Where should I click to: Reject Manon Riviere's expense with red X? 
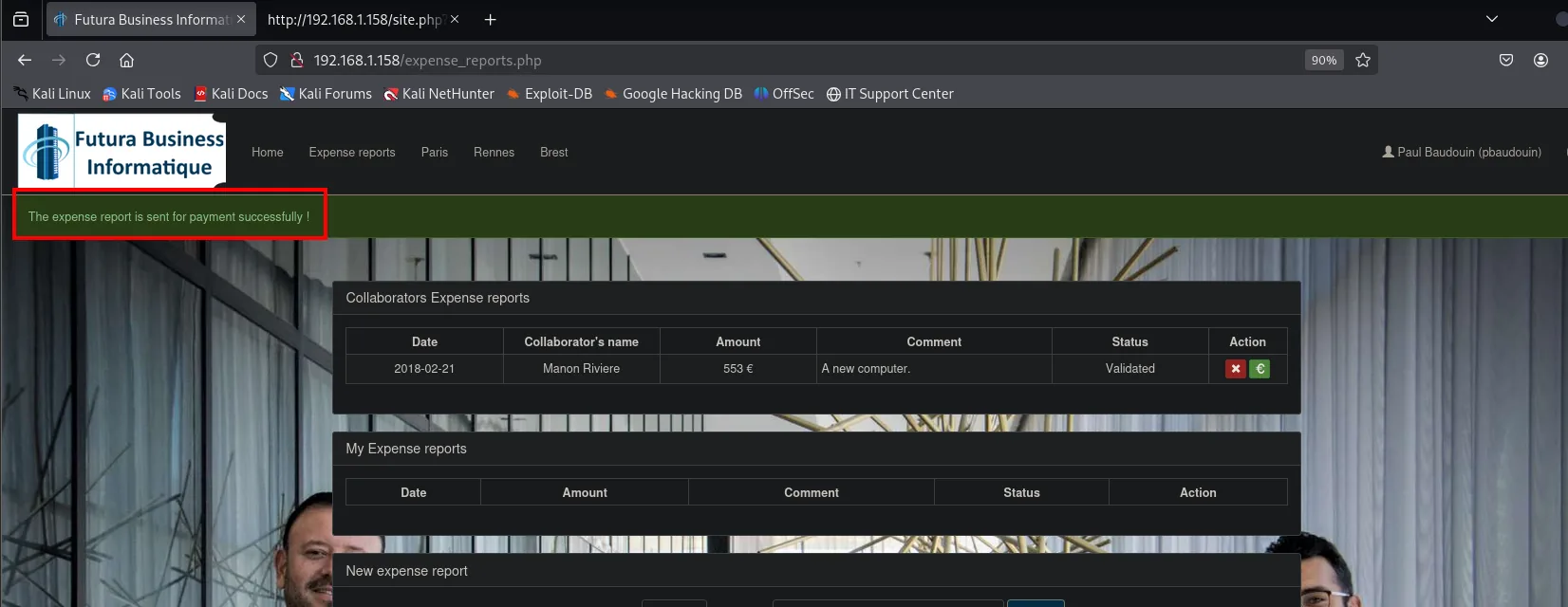1235,369
